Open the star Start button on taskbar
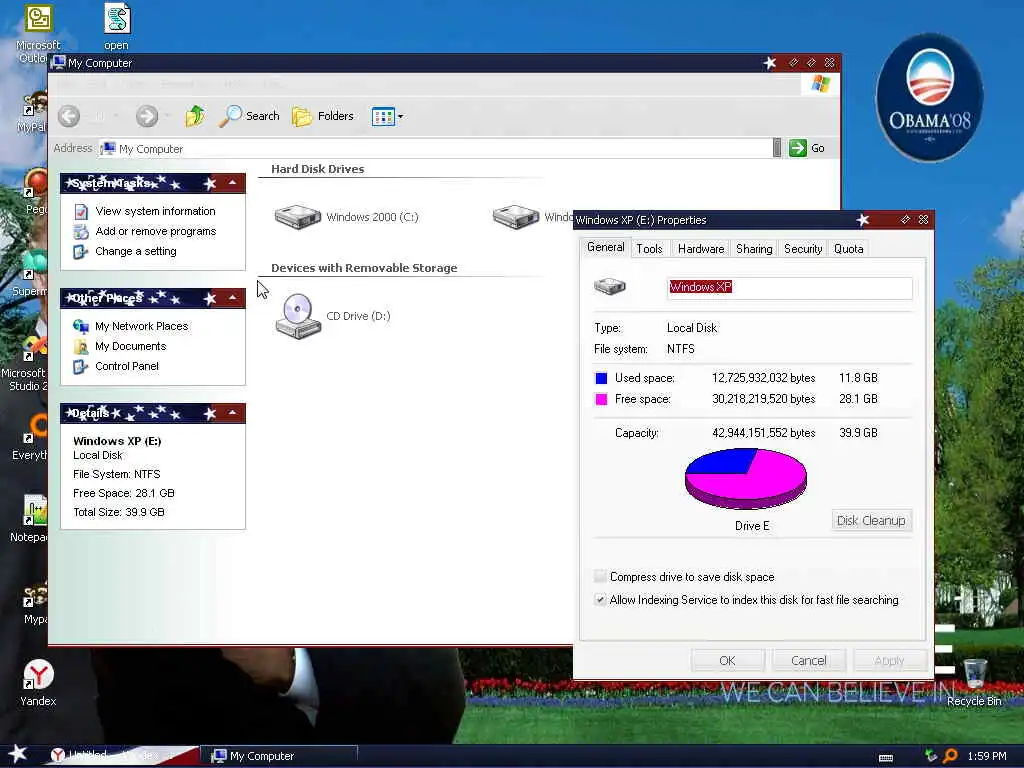 coord(18,754)
